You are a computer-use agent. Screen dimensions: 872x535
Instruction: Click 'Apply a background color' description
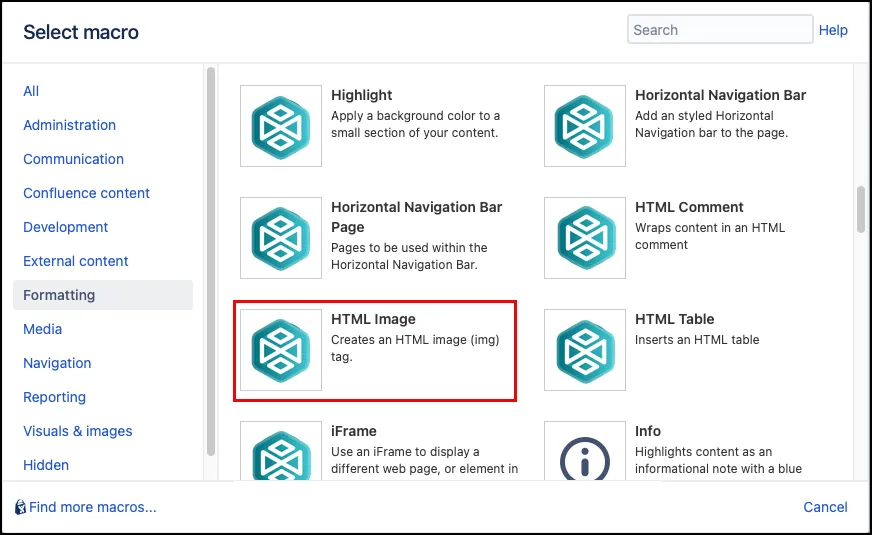click(415, 125)
